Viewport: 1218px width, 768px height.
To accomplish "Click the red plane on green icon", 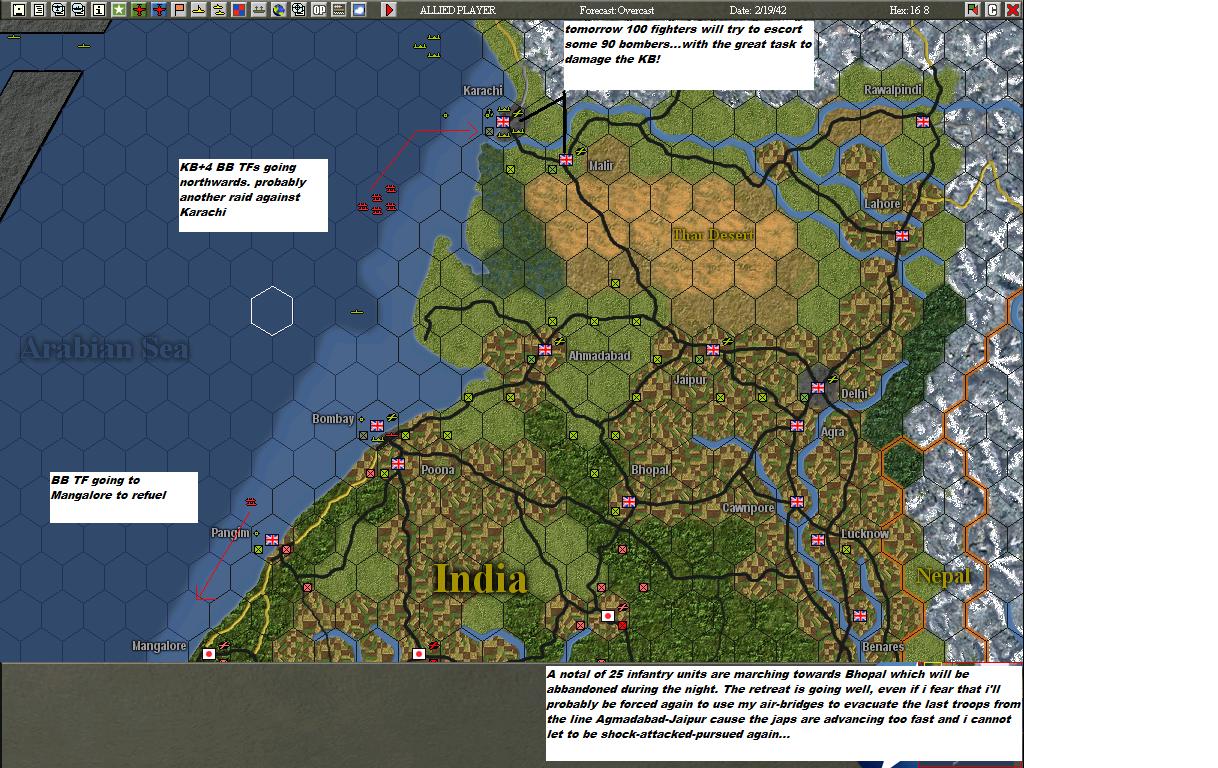I will coord(139,10).
